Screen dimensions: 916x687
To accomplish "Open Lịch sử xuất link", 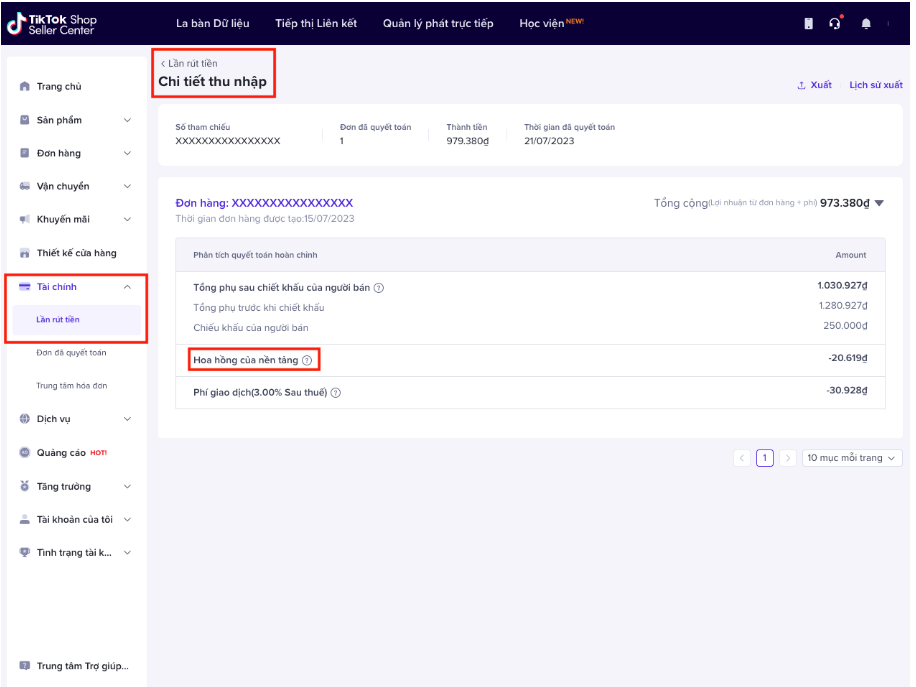I will click(x=875, y=85).
